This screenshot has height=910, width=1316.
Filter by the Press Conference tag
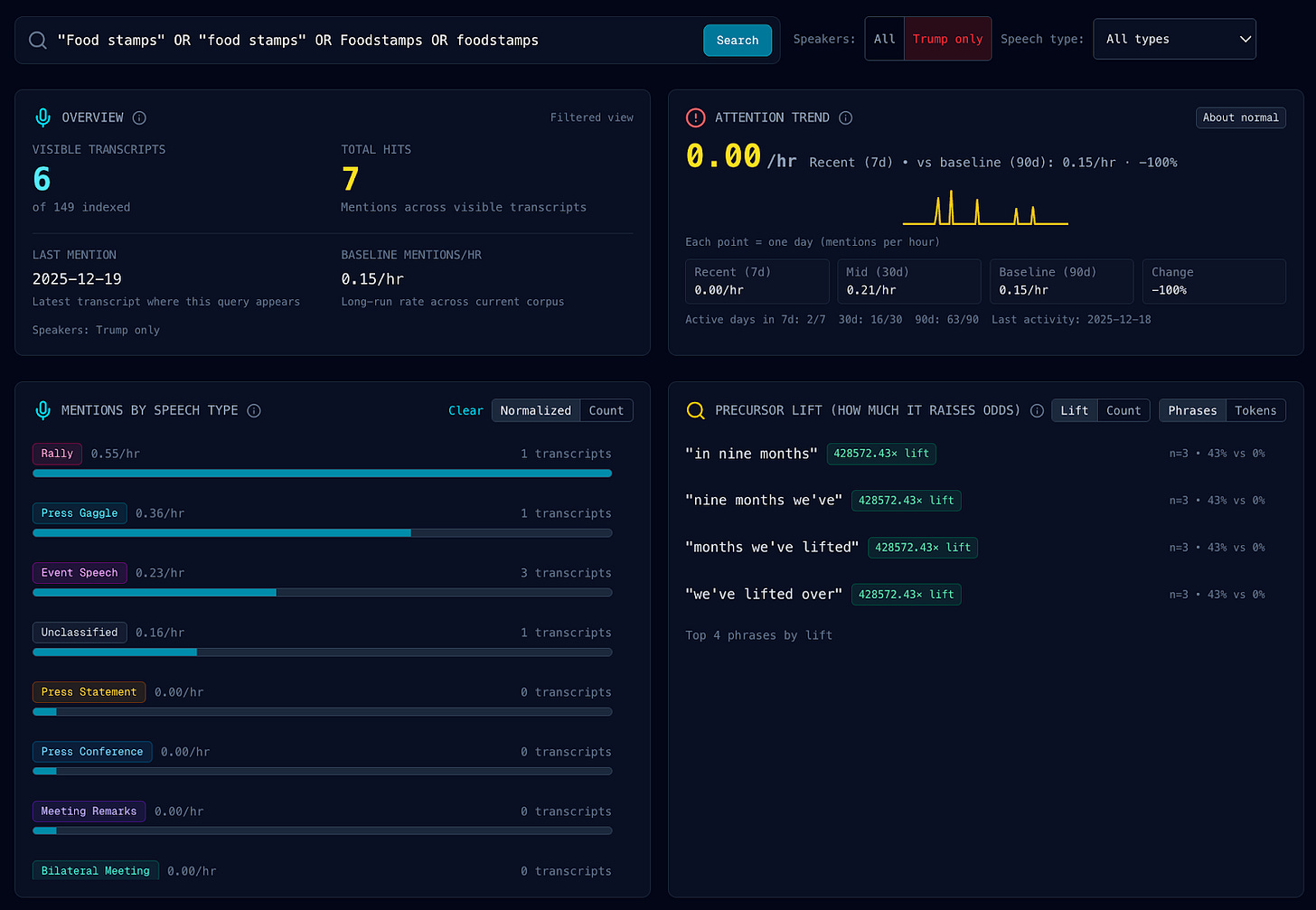[x=92, y=752]
